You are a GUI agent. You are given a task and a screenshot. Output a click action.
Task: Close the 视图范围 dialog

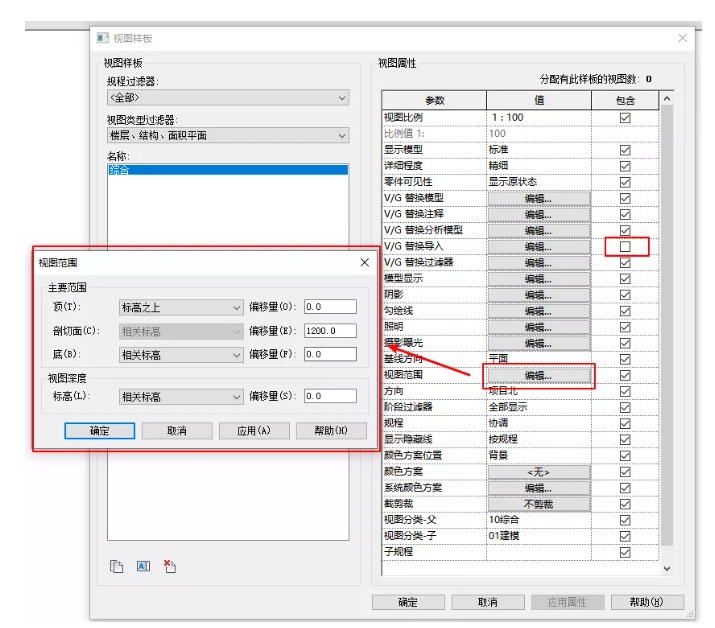[x=364, y=262]
